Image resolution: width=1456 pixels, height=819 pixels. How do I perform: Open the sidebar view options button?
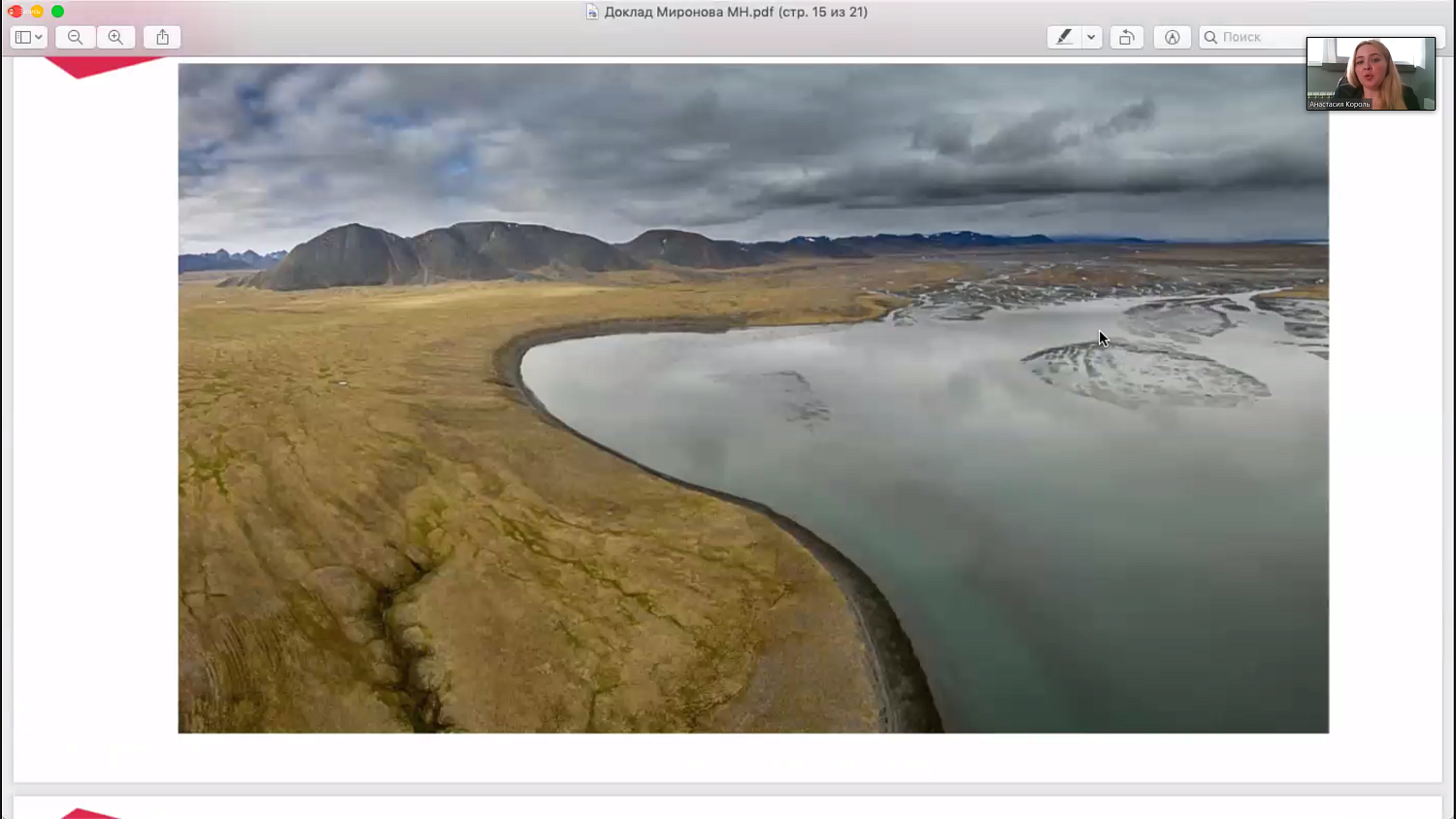tap(28, 37)
